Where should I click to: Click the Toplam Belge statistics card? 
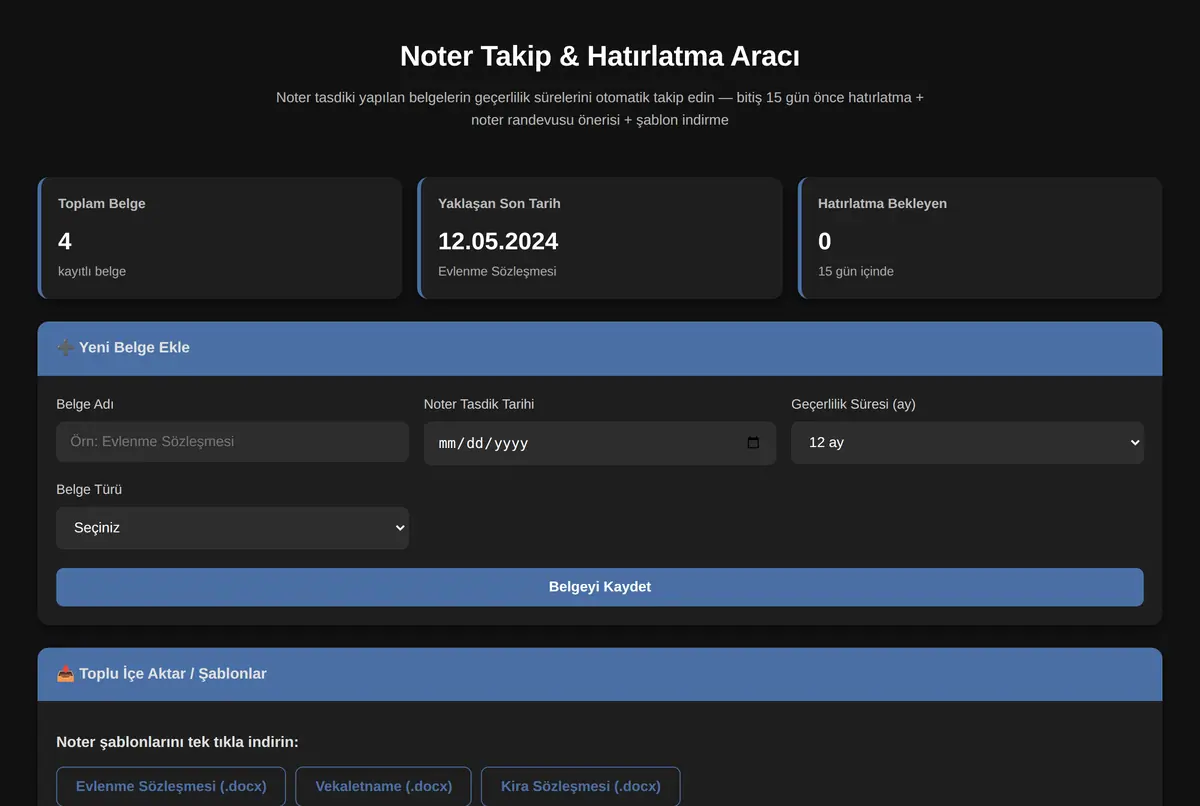(220, 238)
